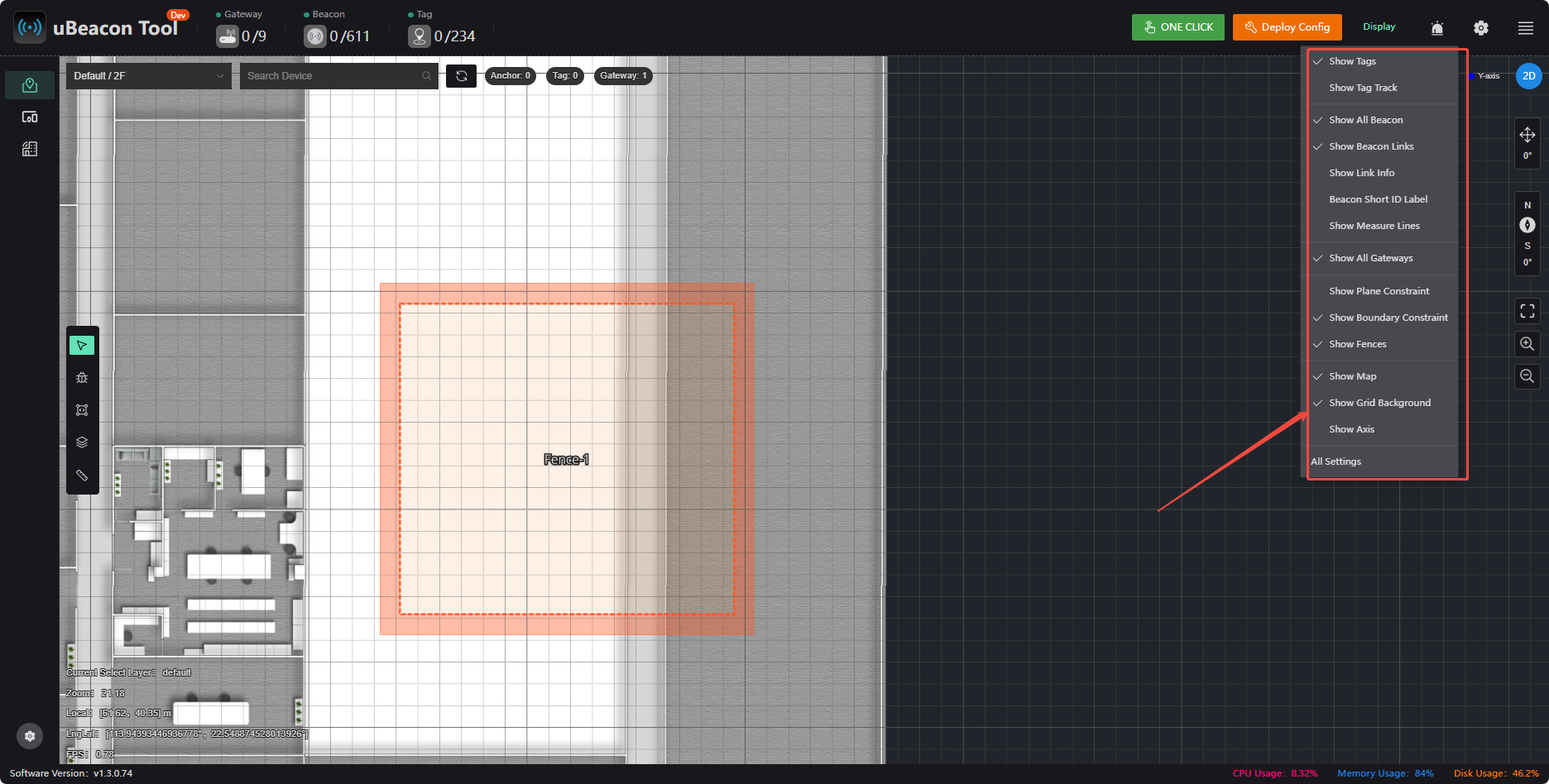Open the Default / 2F floor dropdown
The height and width of the screenshot is (784, 1549).
(149, 76)
